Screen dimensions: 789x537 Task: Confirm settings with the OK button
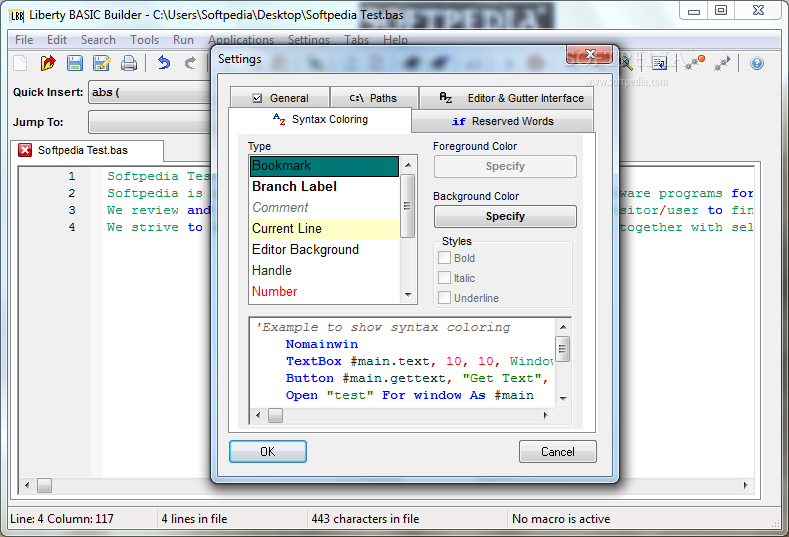tap(268, 451)
